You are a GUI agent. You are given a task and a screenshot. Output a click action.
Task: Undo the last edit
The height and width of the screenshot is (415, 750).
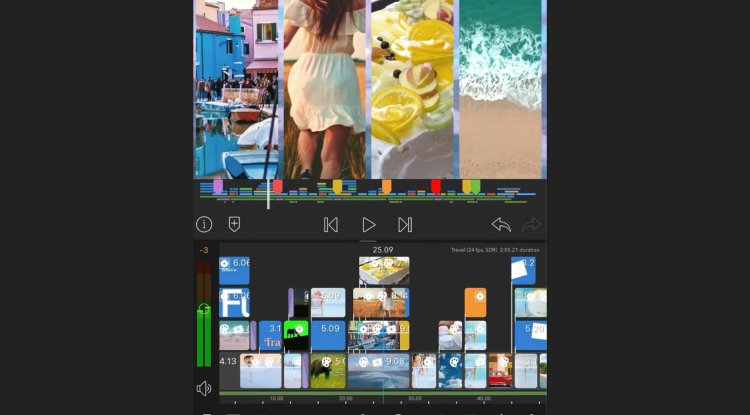pos(501,224)
